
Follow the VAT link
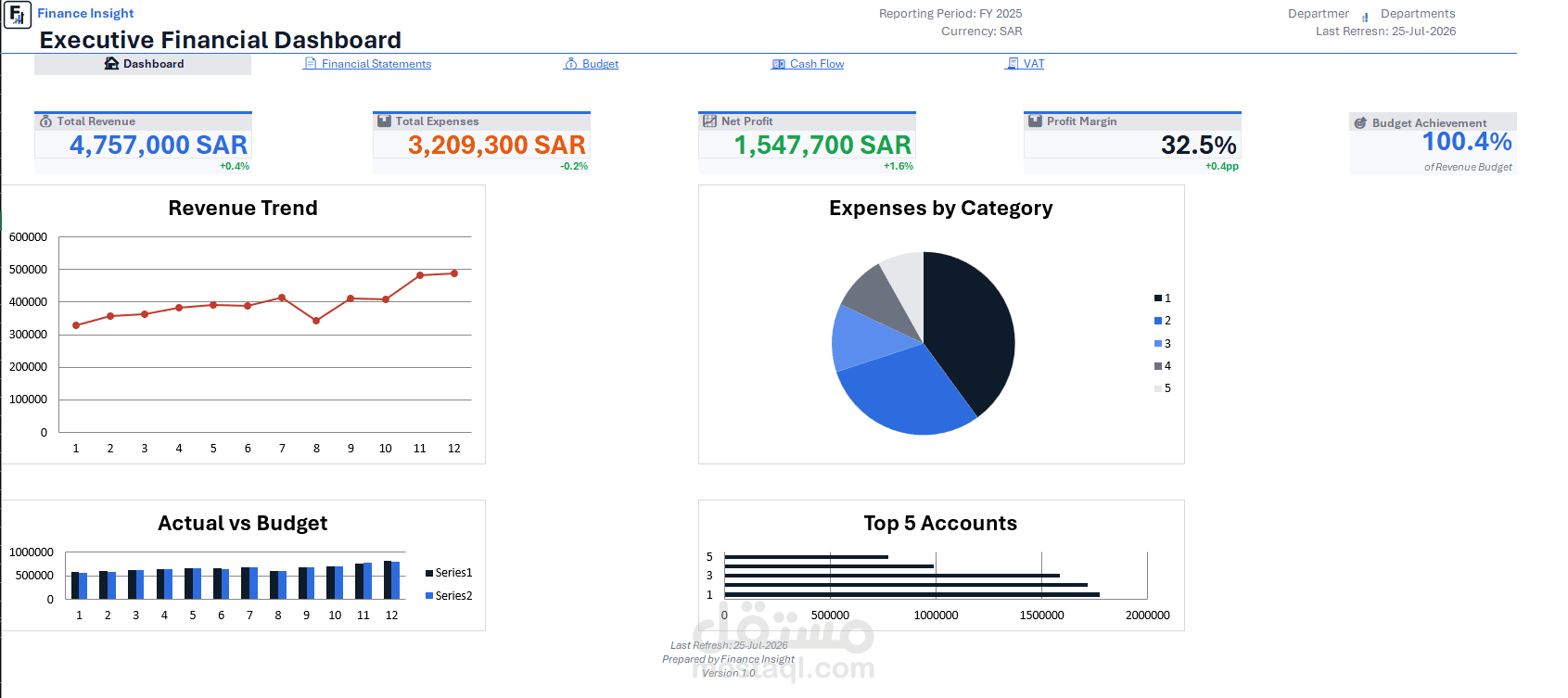pyautogui.click(x=1034, y=64)
